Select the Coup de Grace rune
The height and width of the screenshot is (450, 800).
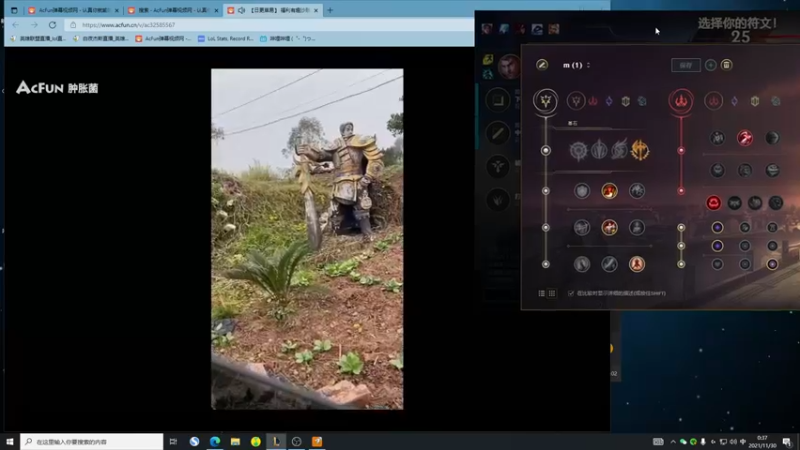[582, 264]
